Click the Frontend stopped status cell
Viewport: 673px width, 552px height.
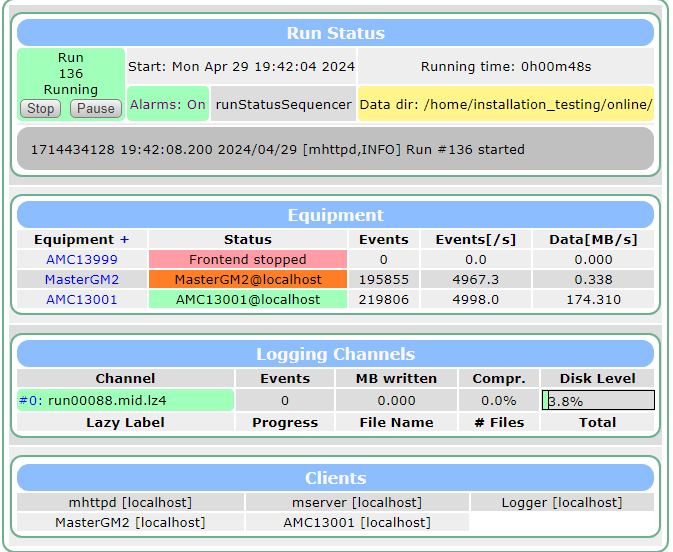click(x=248, y=259)
